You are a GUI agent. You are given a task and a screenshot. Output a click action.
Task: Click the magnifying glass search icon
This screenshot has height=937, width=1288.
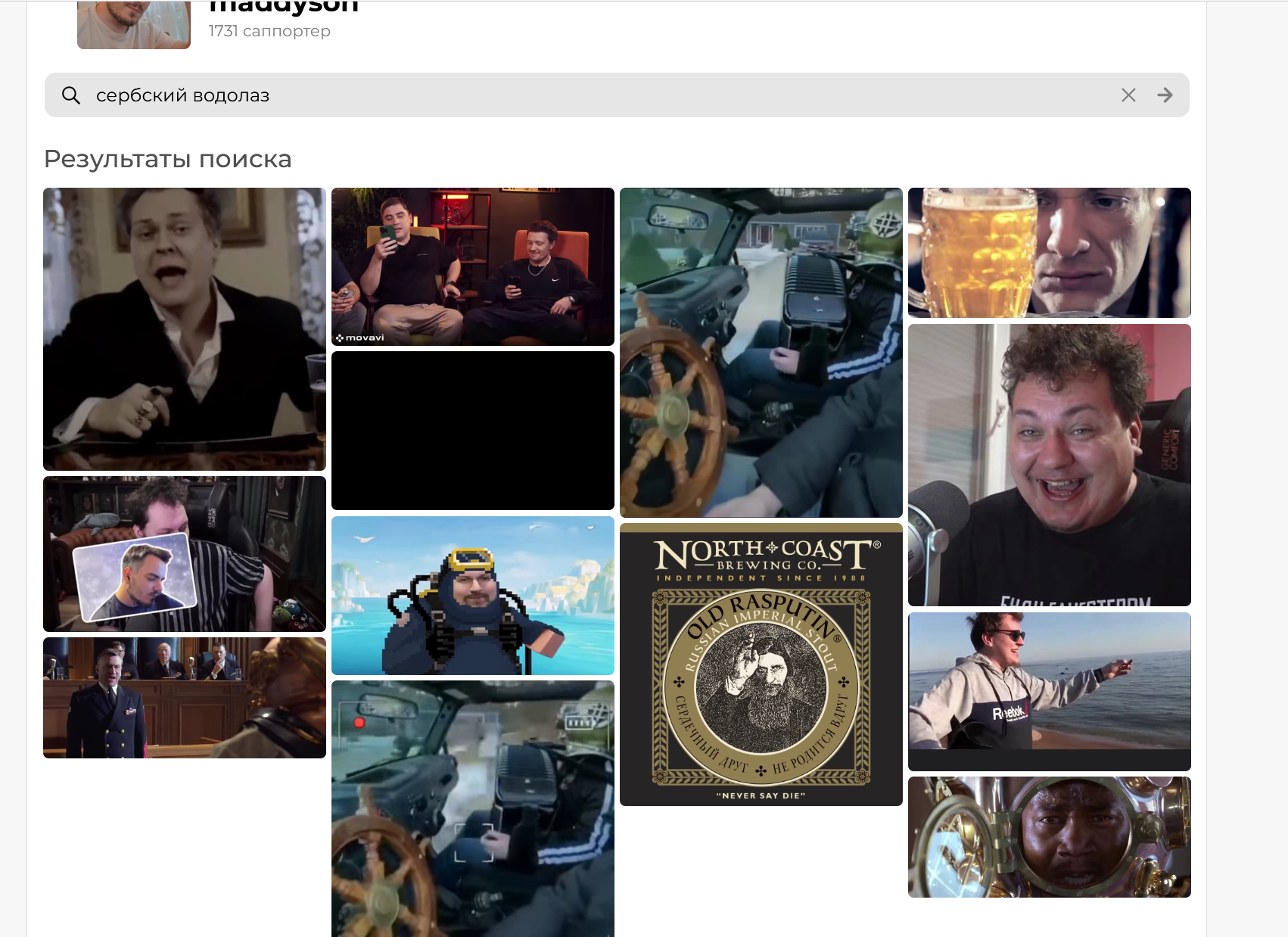(71, 95)
